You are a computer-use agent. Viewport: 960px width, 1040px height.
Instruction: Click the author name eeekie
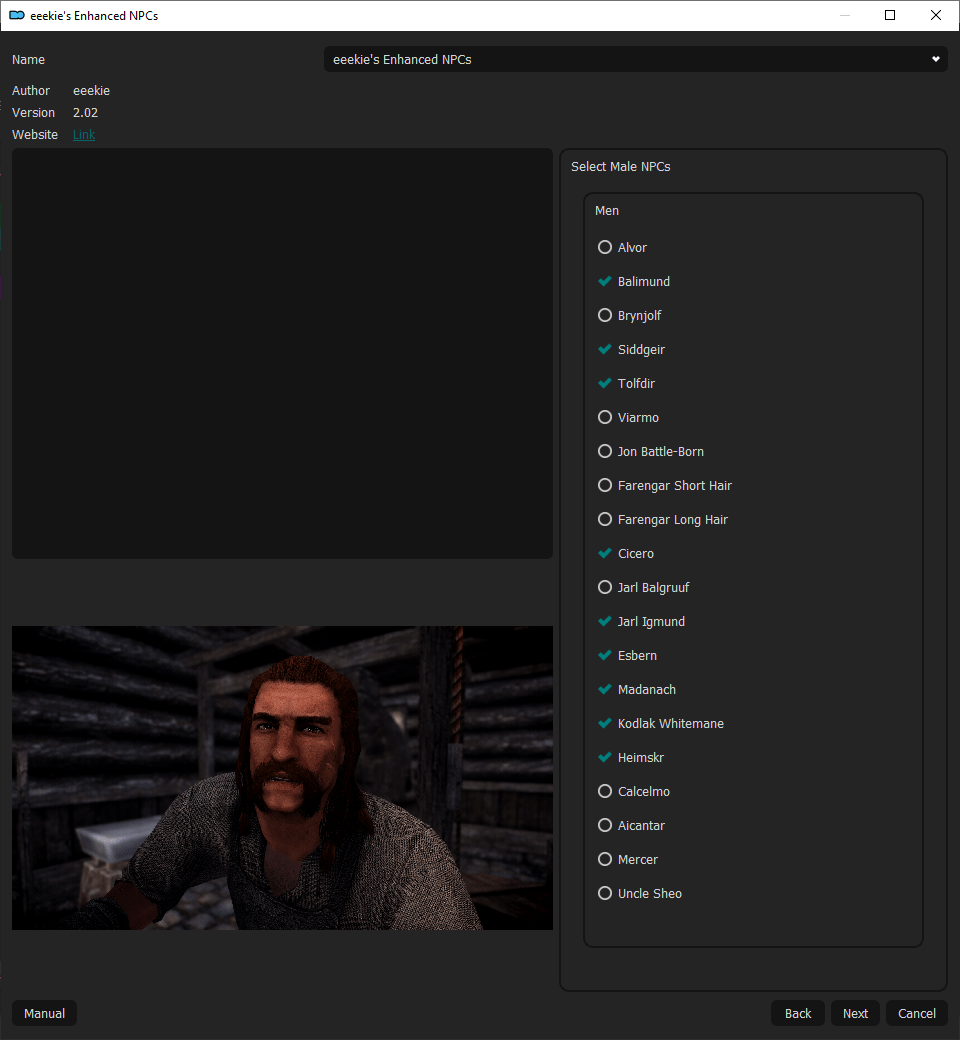click(92, 91)
